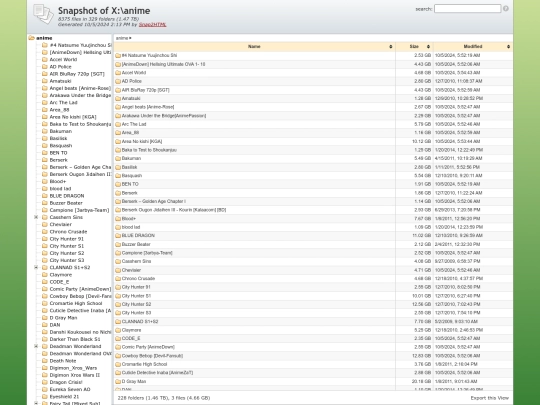Click folder icon of Area_88 in tree
Screen dimensions: 540x405
[45, 110]
